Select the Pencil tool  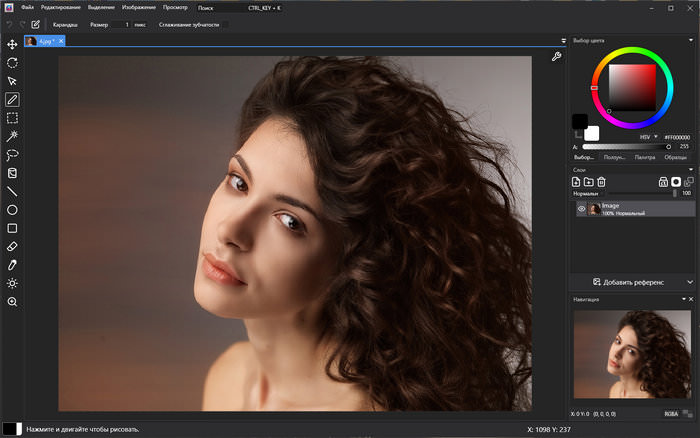(12, 100)
